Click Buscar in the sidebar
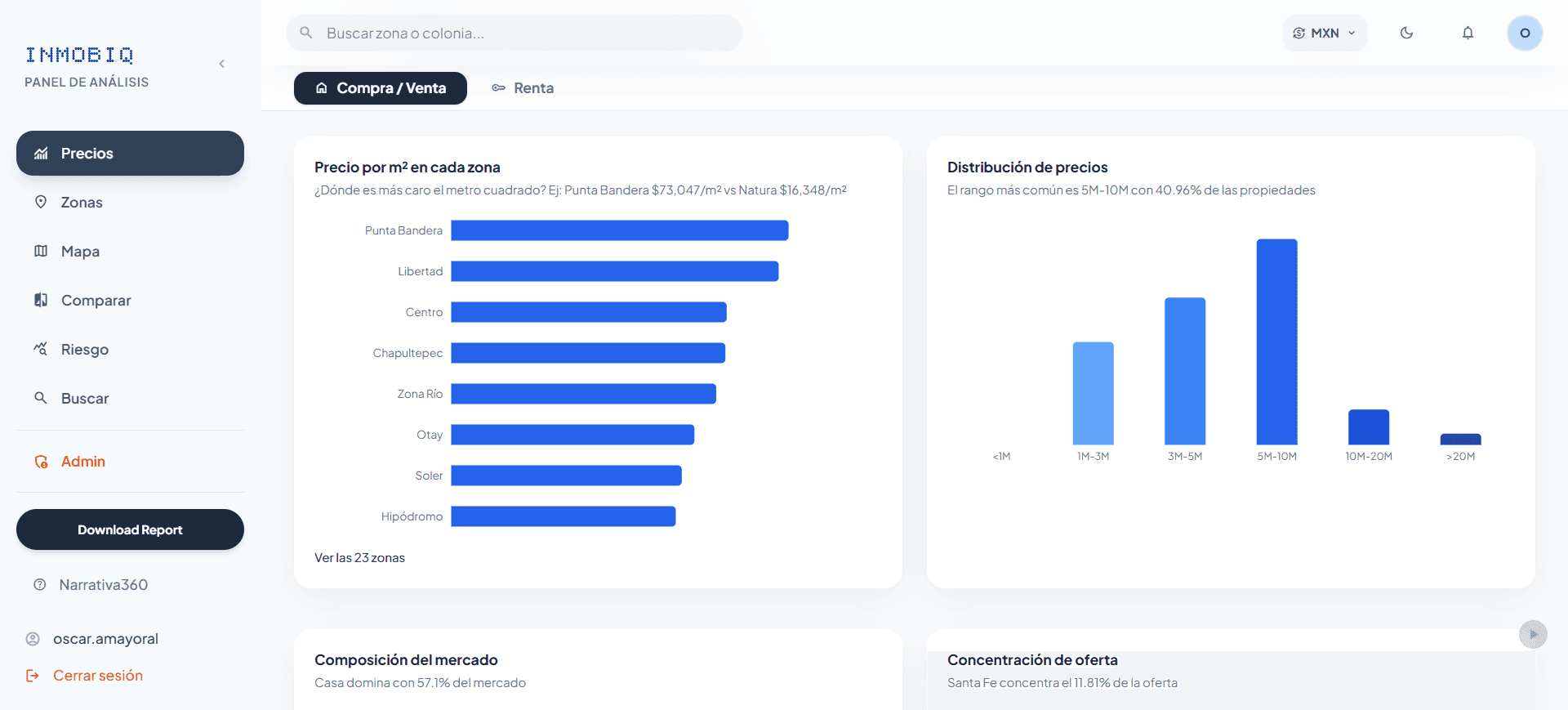The width and height of the screenshot is (1568, 710). [x=84, y=399]
